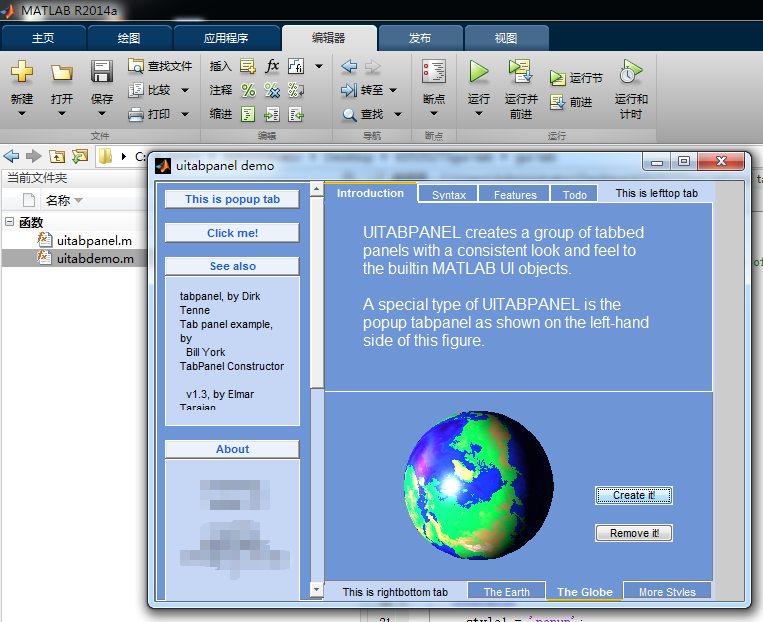
Task: Click the Run Section (运行节) icon
Action: point(557,78)
